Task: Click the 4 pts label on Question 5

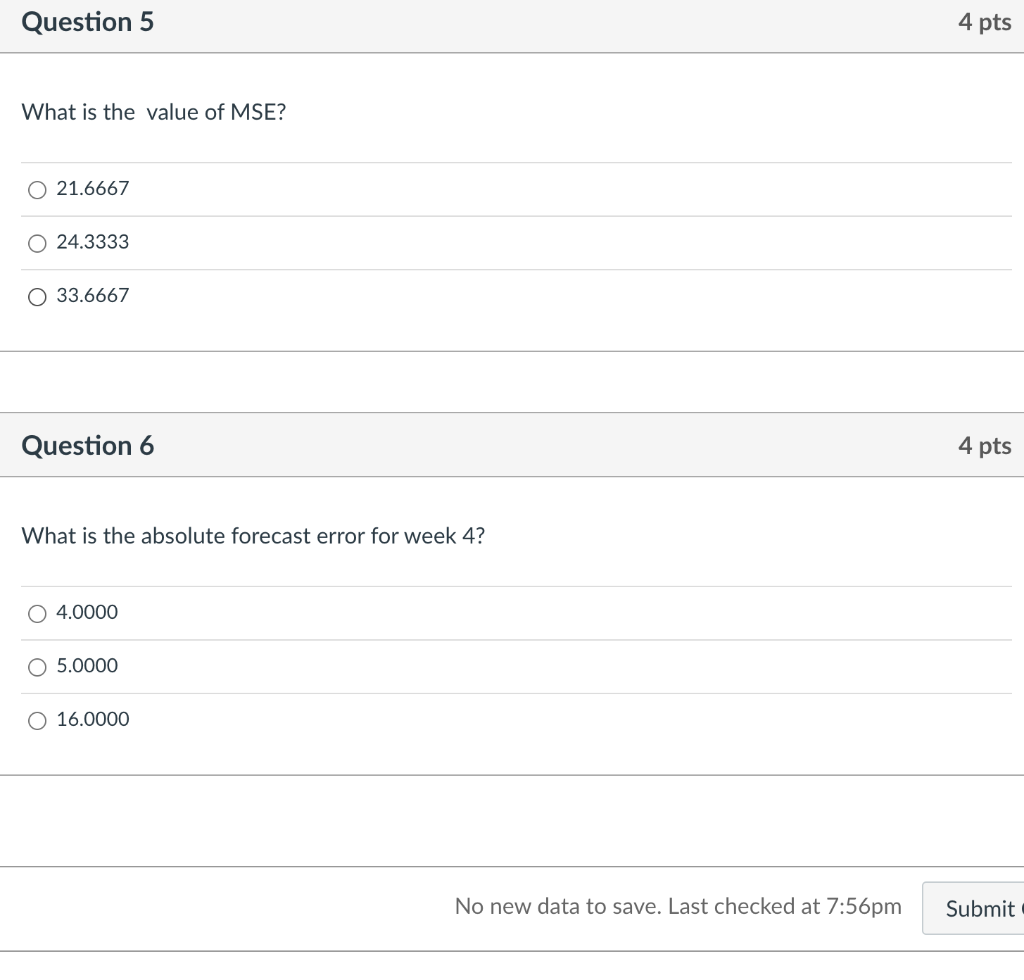Action: tap(984, 23)
